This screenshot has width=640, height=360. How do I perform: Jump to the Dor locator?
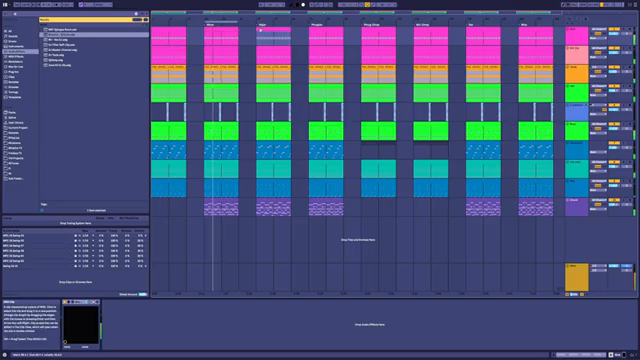[x=470, y=24]
